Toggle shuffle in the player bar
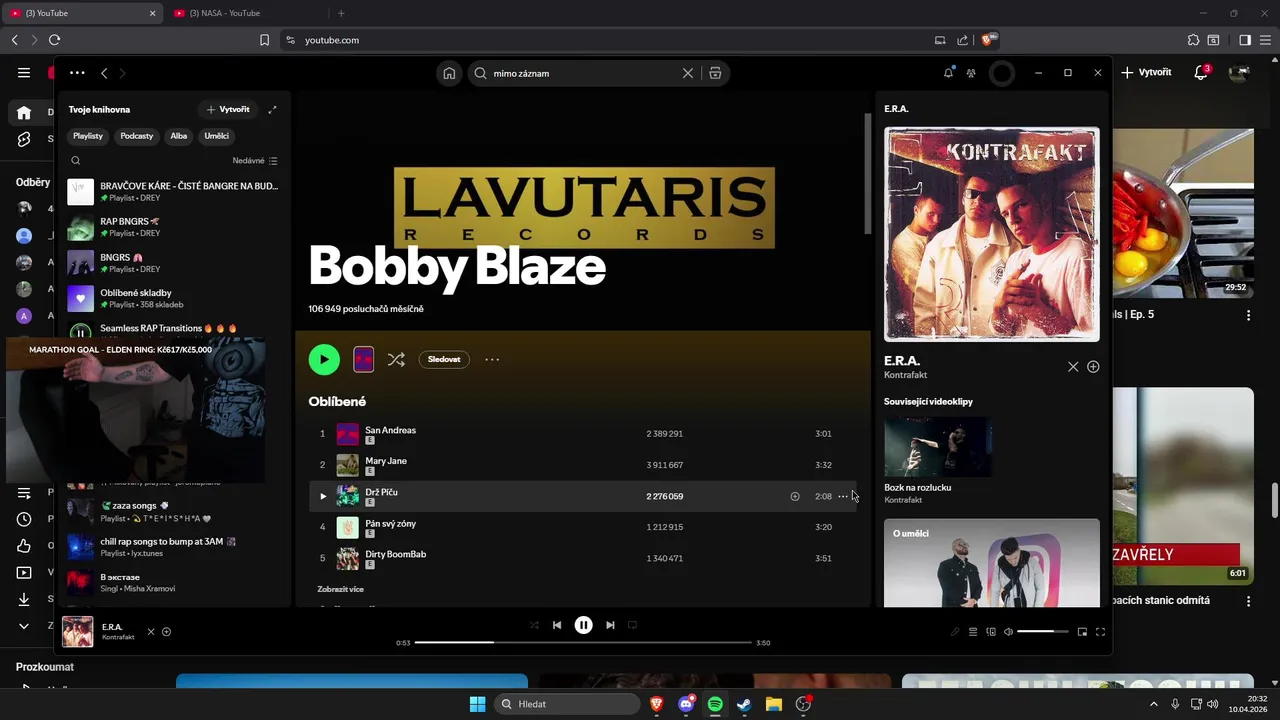The image size is (1280, 720). (x=533, y=625)
